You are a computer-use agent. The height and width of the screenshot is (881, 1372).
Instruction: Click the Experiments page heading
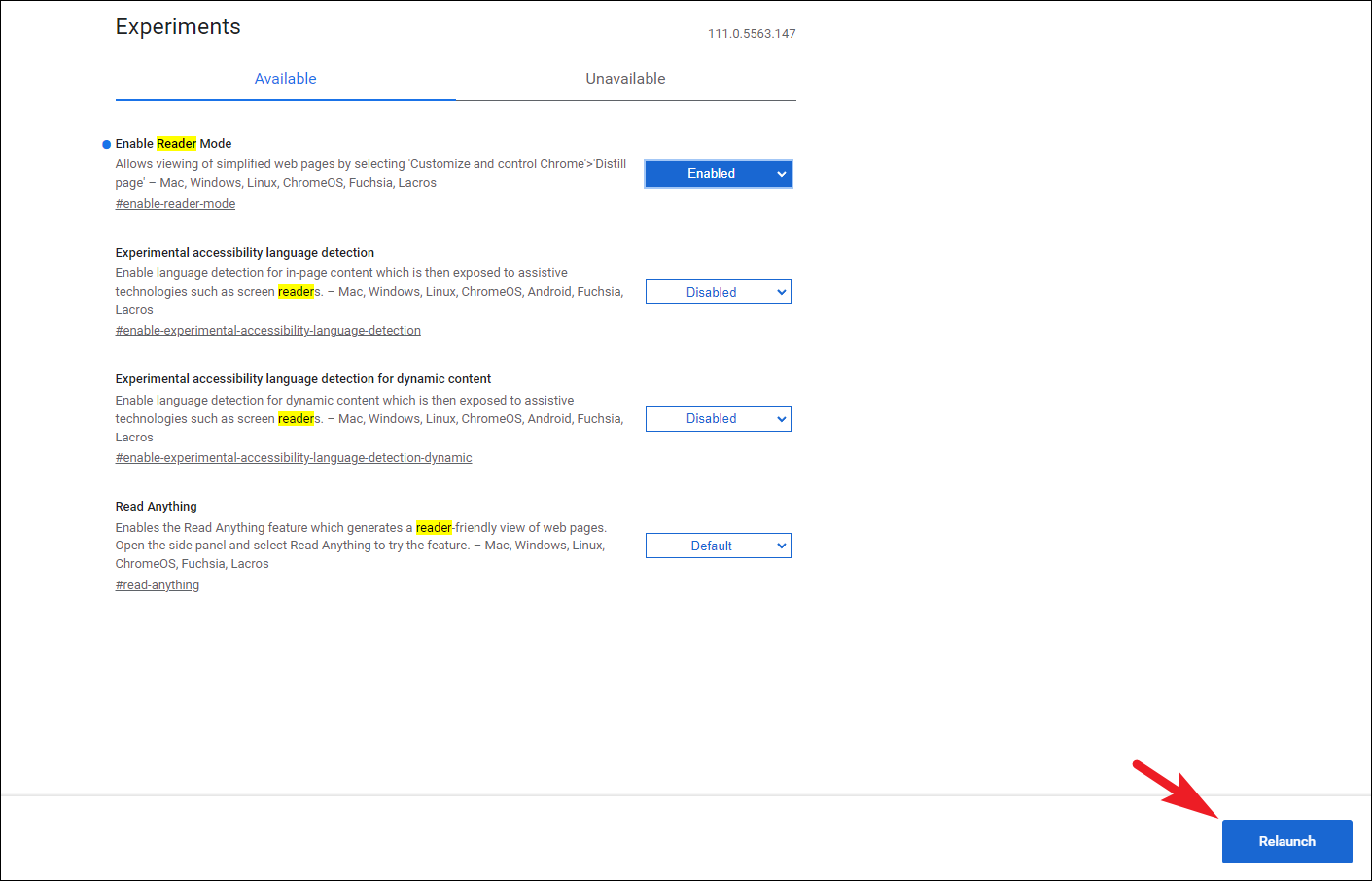click(178, 26)
